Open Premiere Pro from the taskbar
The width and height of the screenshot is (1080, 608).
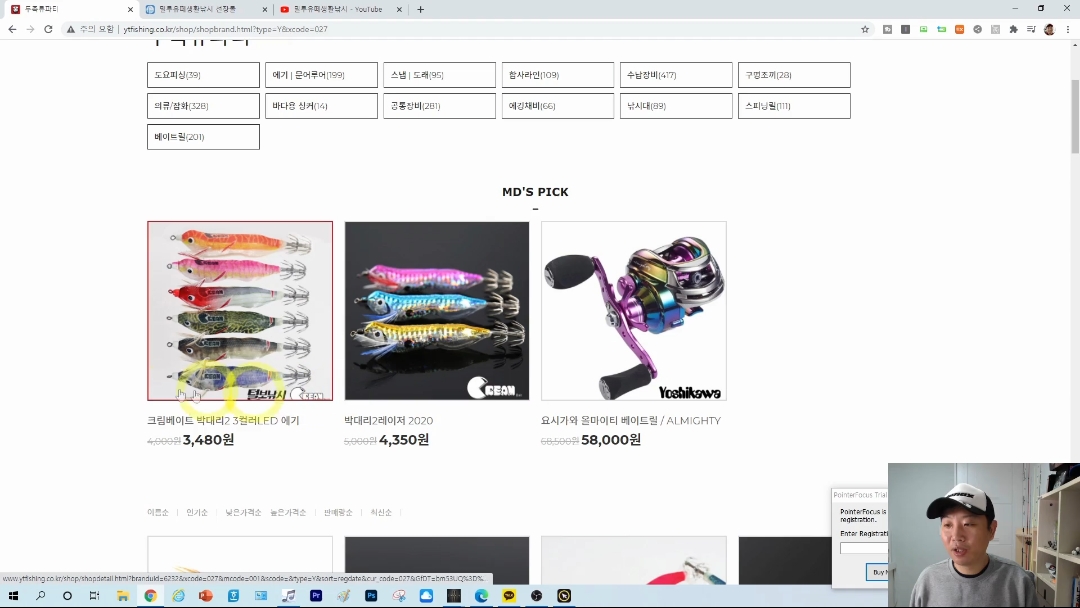tap(316, 596)
